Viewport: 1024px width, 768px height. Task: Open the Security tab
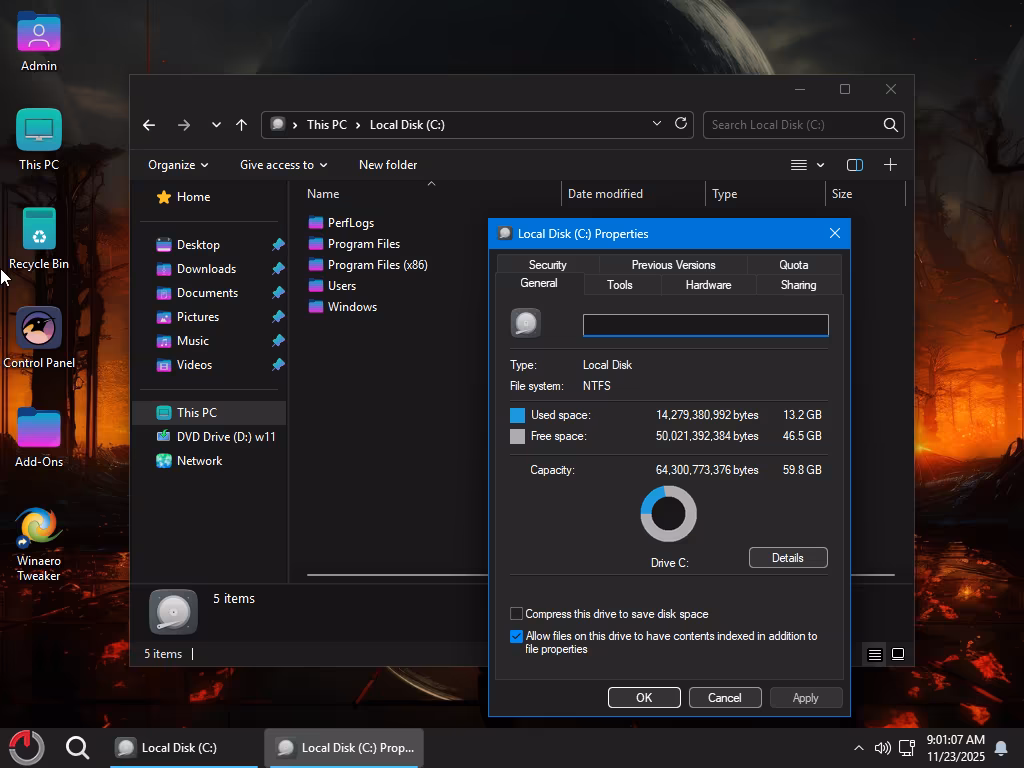(547, 265)
